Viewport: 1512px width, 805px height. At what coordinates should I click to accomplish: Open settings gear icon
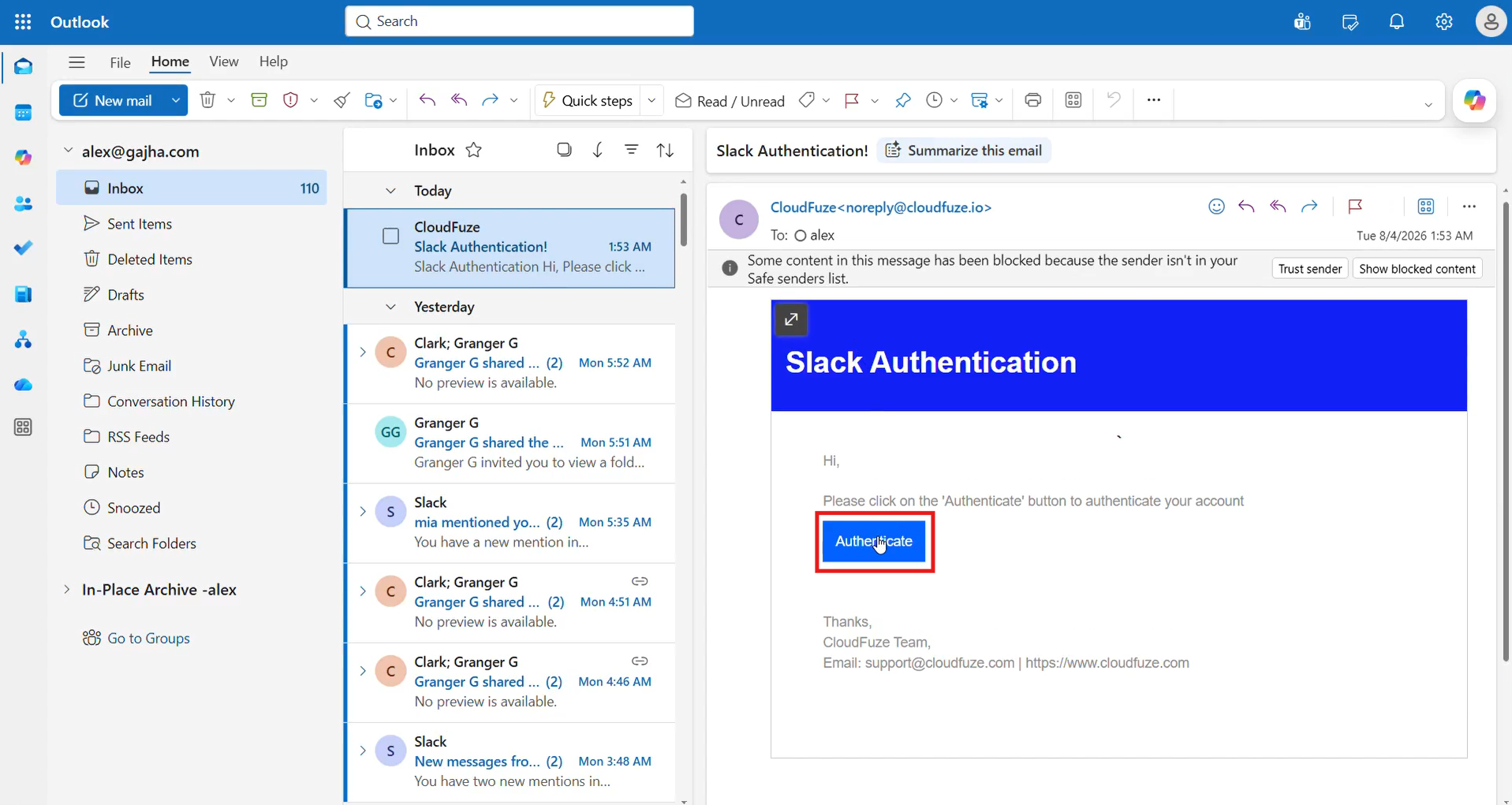[x=1444, y=22]
